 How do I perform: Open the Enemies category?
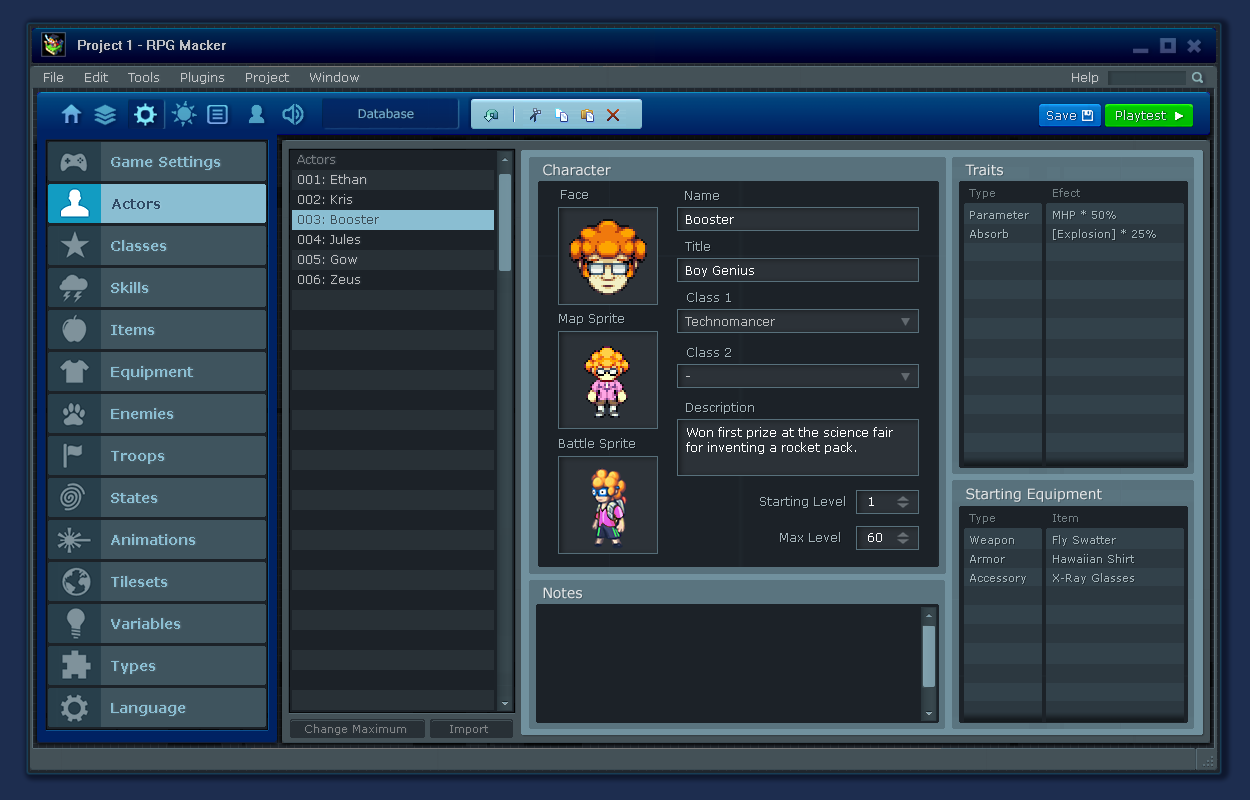pos(157,414)
